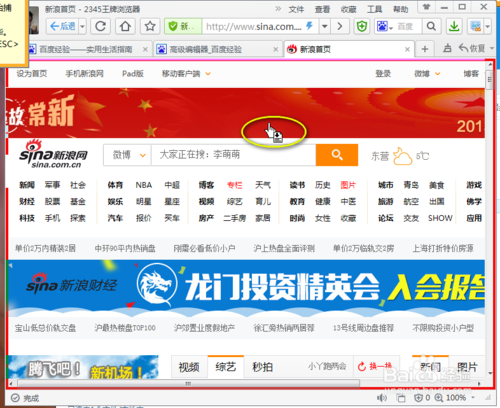Click the status bar window icon
The height and width of the screenshot is (408, 500).
401,398
